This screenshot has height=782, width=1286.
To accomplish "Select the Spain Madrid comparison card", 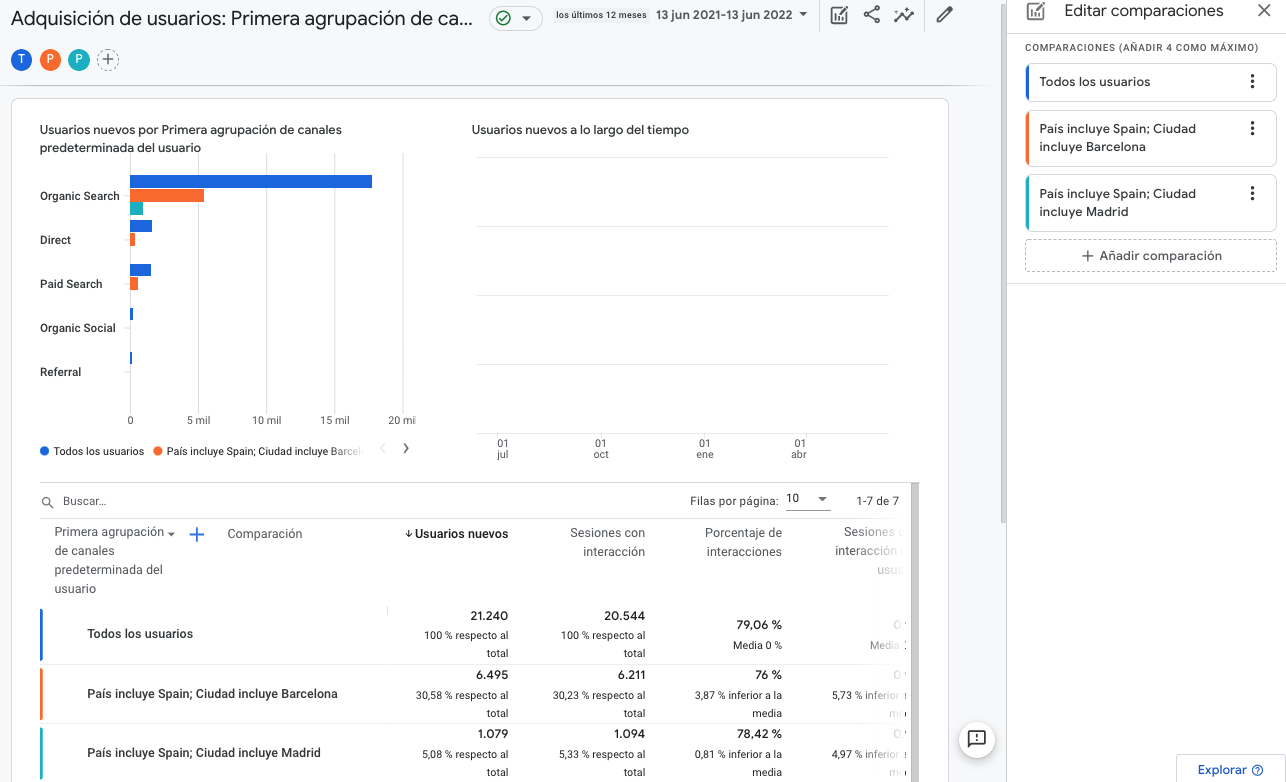I will tap(1151, 203).
